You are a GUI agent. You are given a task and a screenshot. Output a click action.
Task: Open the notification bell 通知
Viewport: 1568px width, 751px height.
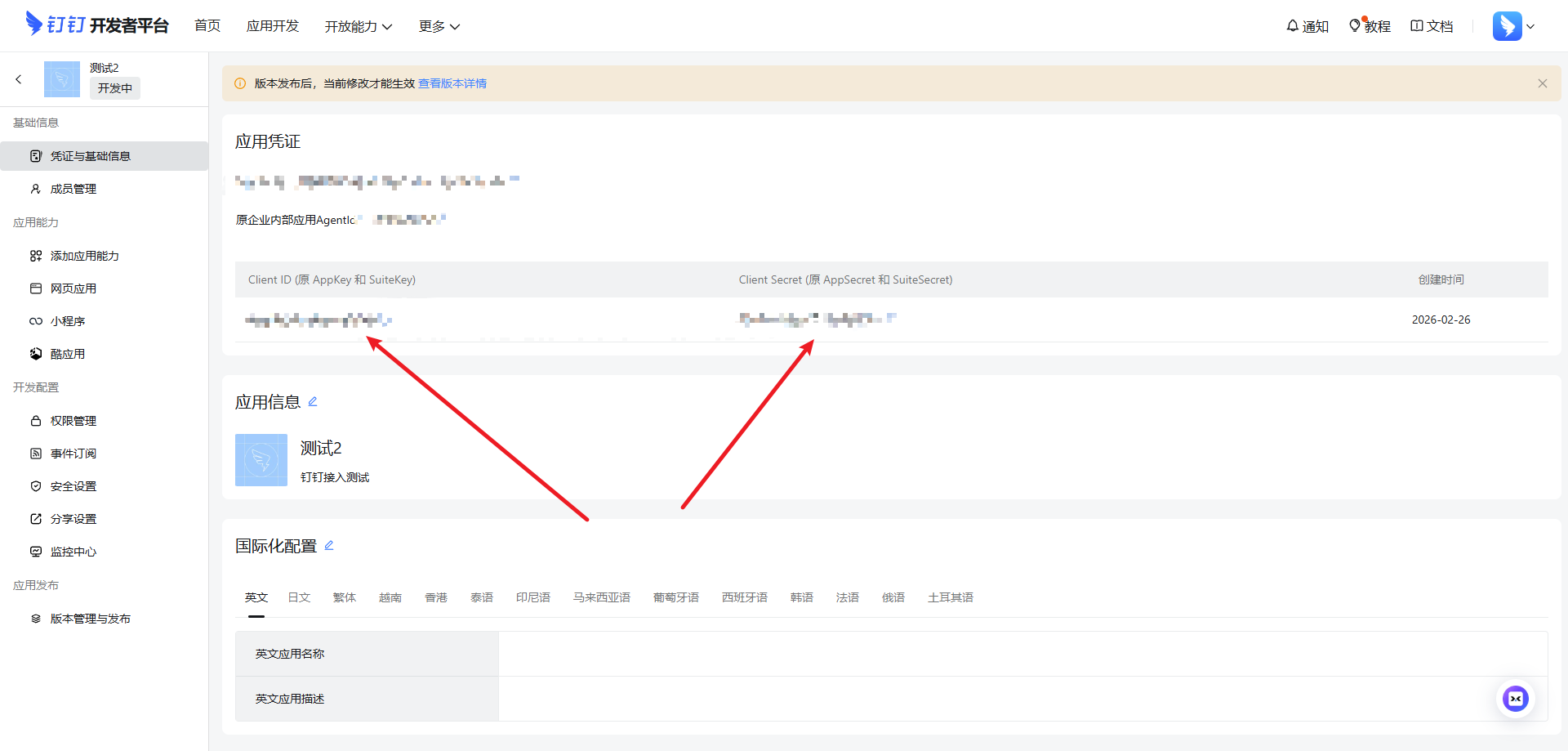click(1307, 26)
